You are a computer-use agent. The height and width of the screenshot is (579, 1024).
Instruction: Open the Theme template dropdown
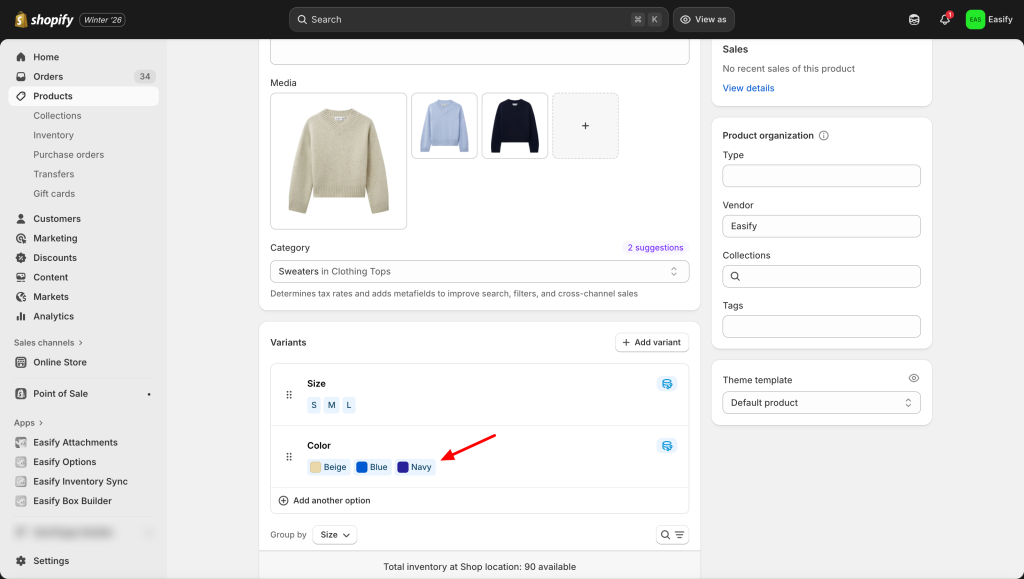point(821,403)
